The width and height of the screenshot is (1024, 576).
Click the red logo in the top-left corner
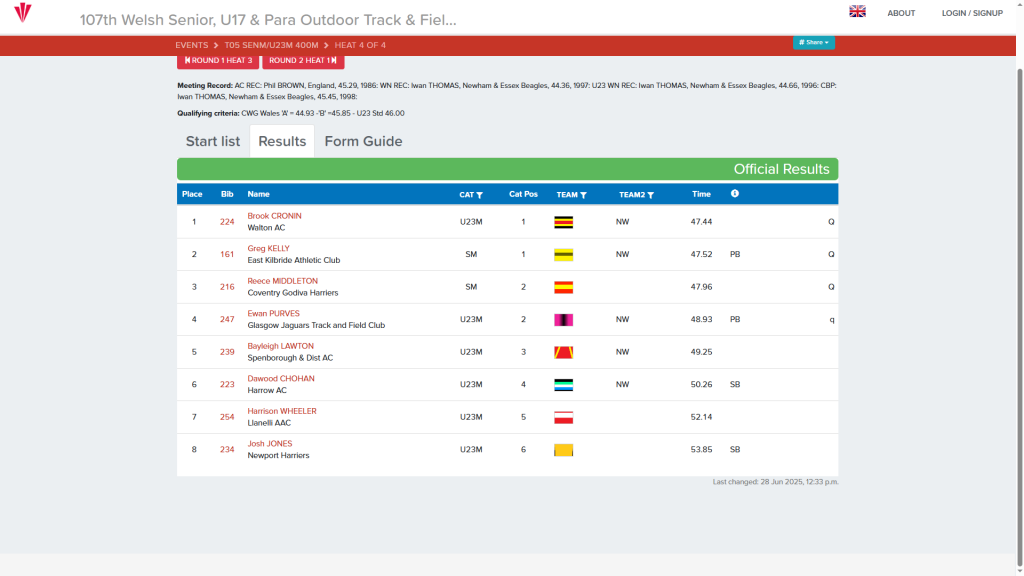tap(22, 13)
